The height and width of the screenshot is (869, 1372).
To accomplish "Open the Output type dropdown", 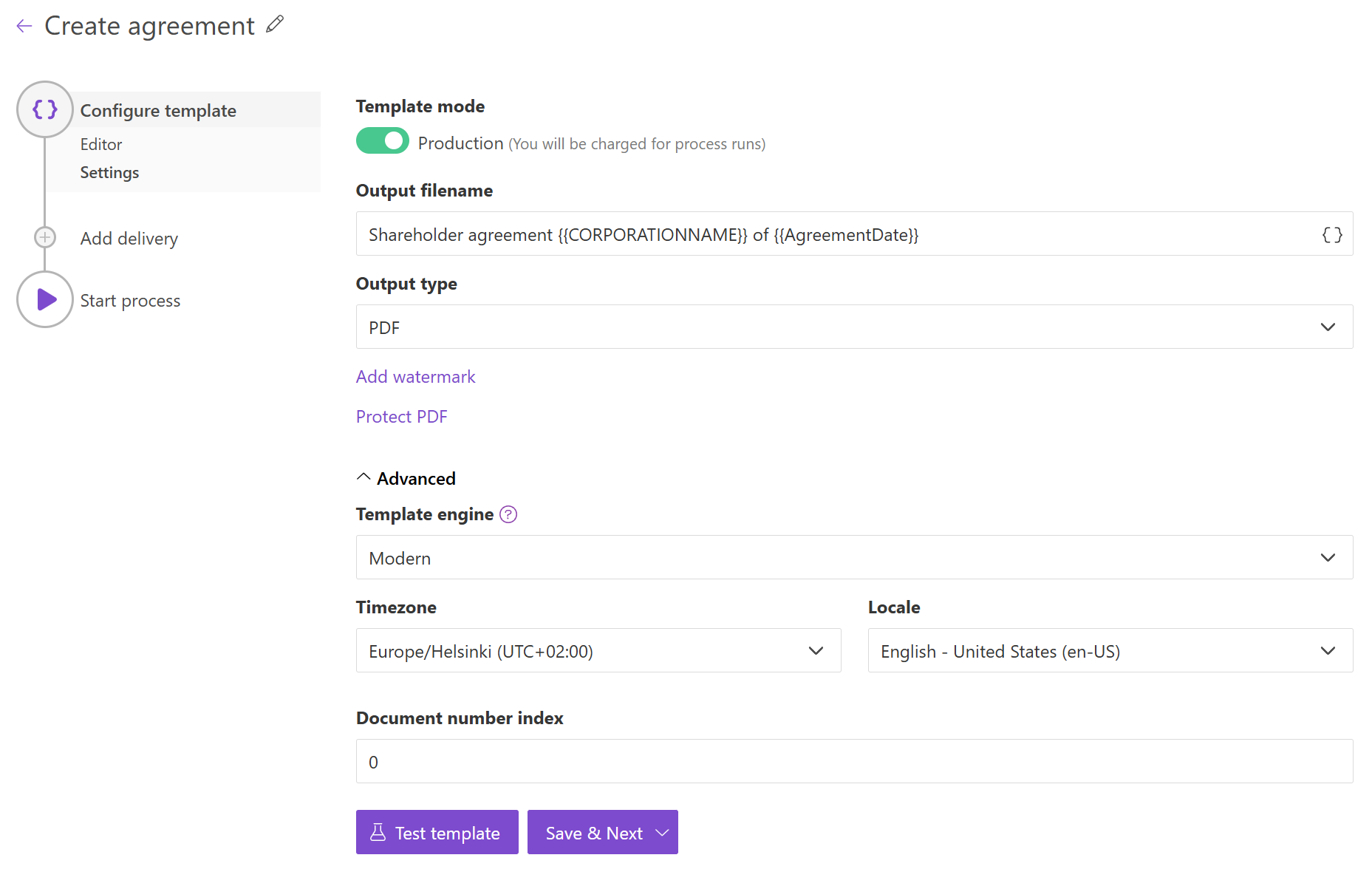I will pyautogui.click(x=1328, y=327).
